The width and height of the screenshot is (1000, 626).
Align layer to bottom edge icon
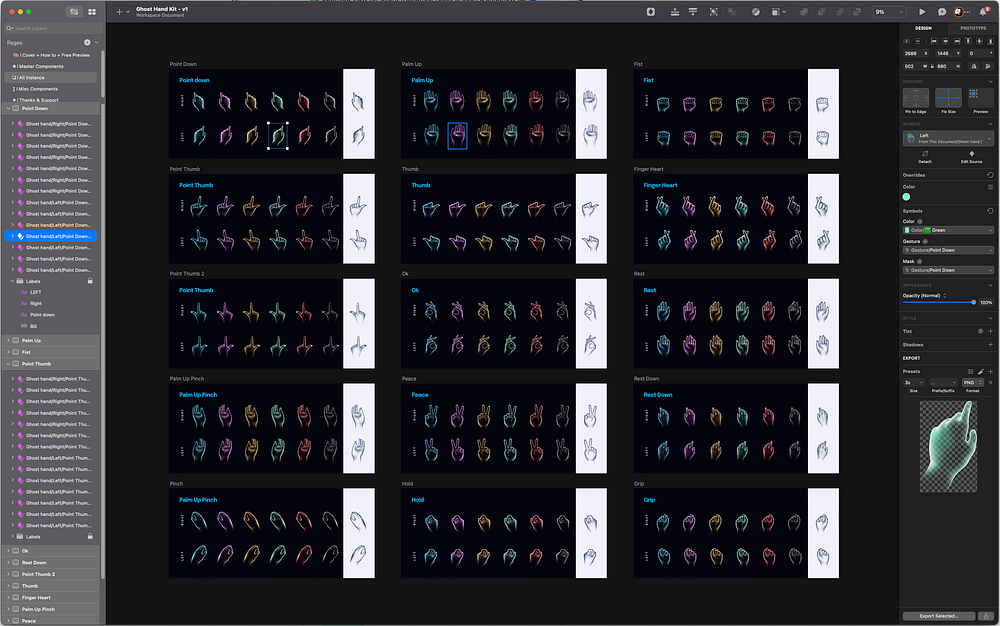coord(990,41)
